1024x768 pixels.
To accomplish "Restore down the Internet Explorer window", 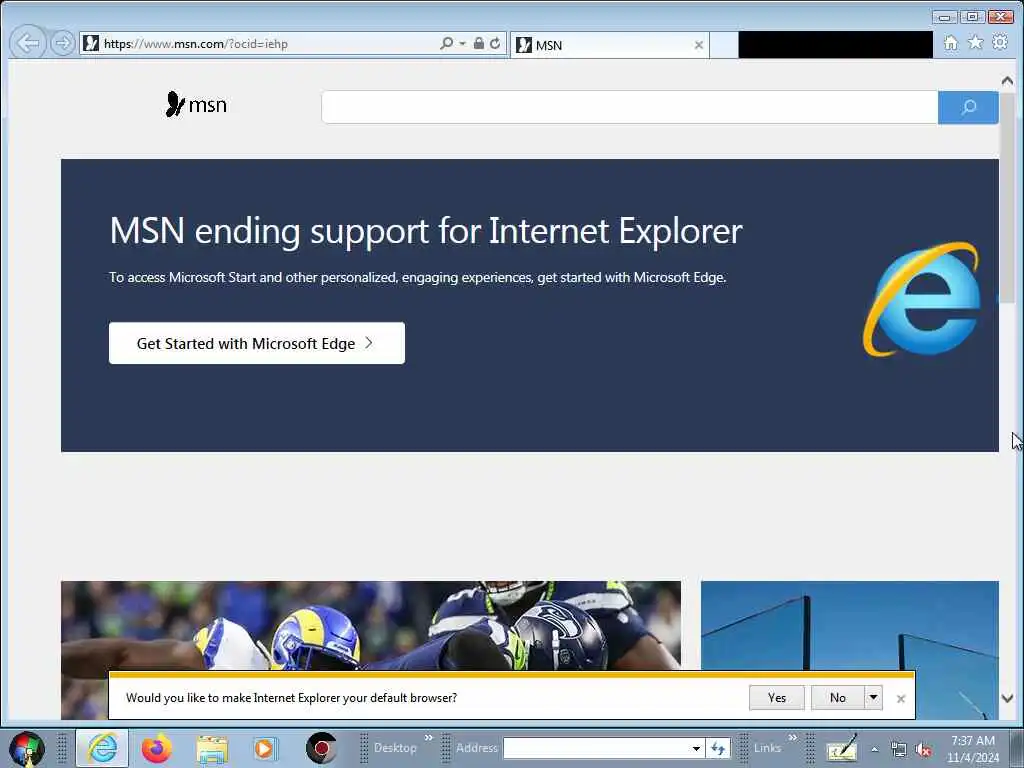I will tap(972, 17).
